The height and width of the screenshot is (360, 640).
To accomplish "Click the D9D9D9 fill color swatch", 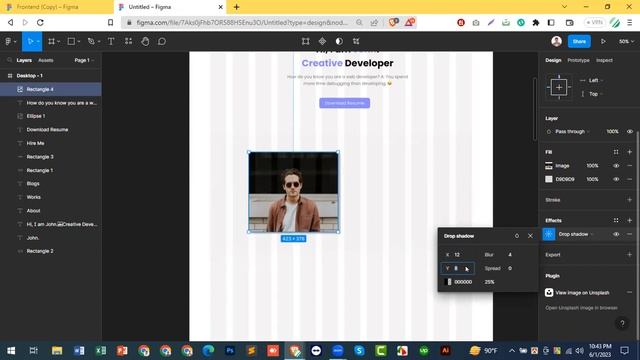I will coord(549,179).
